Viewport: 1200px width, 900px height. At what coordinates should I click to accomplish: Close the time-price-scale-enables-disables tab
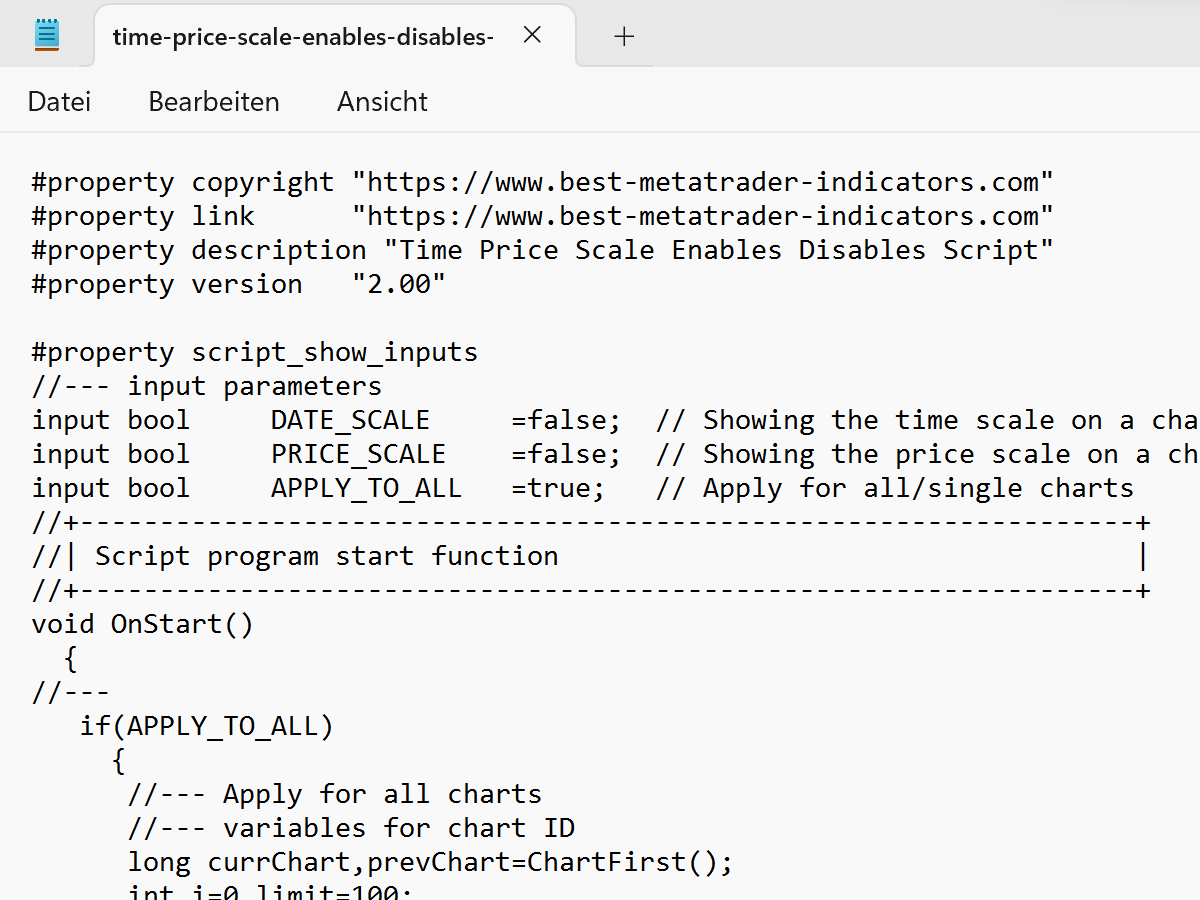pos(533,36)
